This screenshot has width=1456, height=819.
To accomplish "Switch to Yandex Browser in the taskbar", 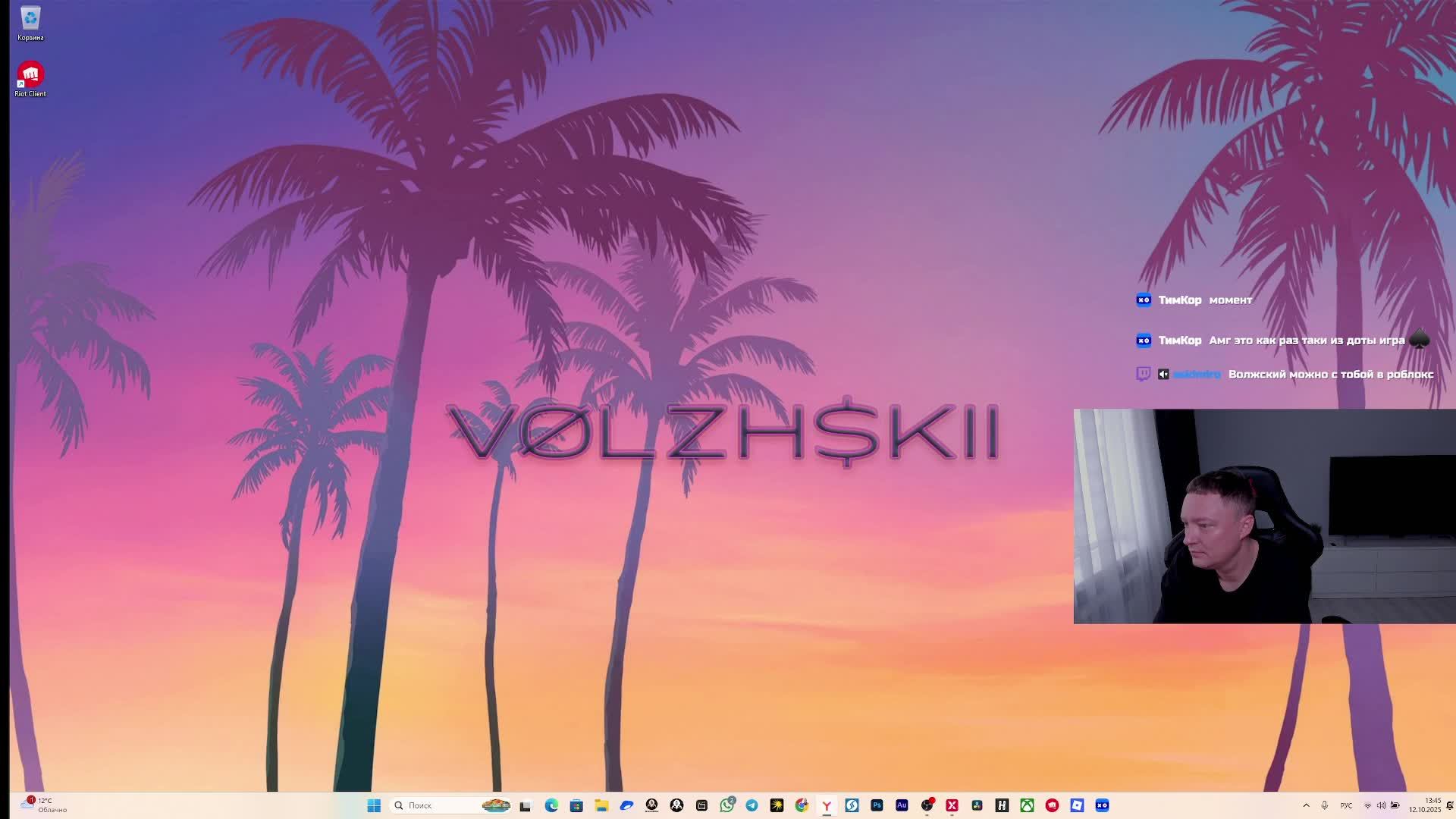I will 827,805.
